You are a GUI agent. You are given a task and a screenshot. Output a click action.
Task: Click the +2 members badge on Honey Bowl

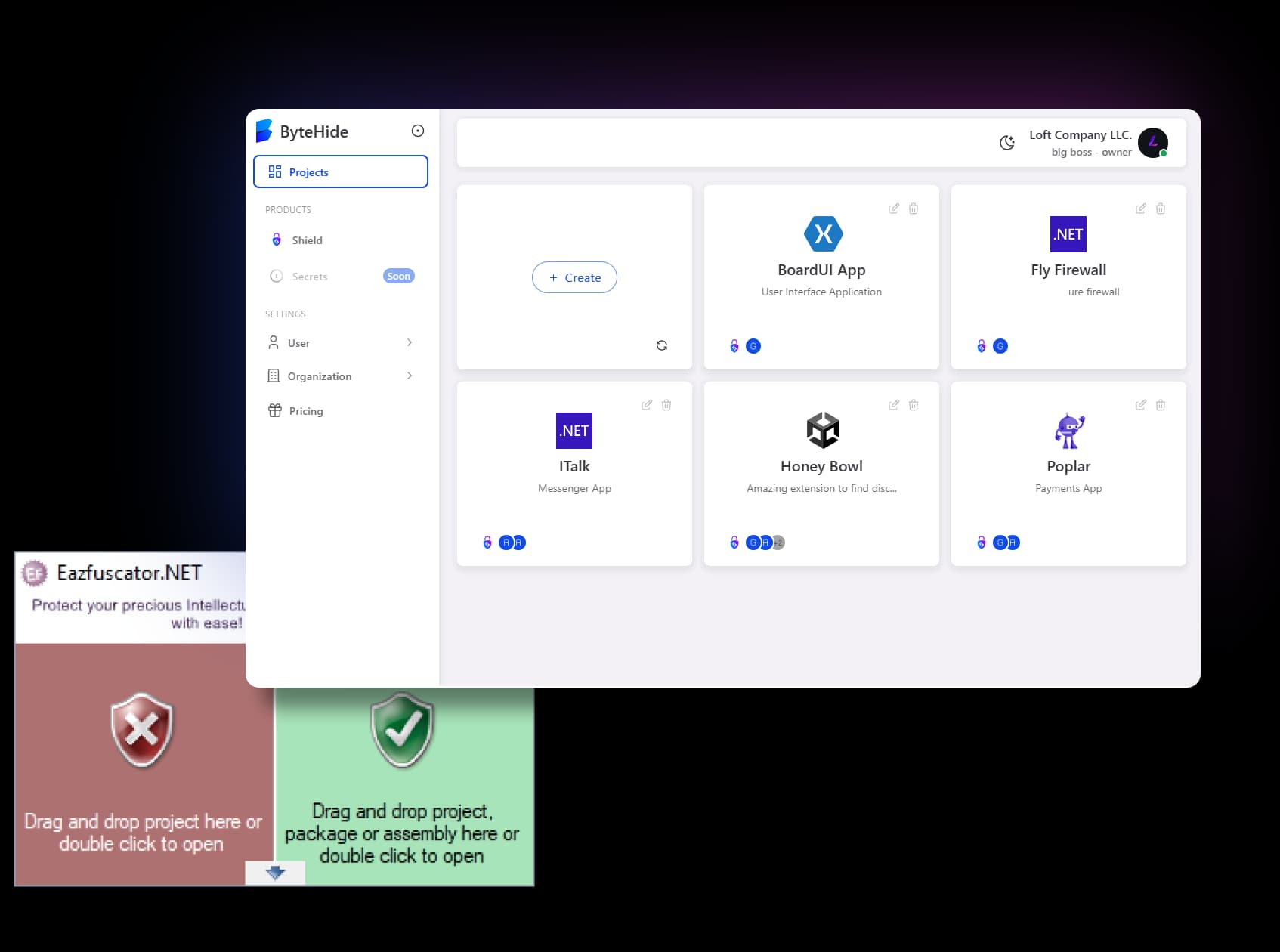click(779, 542)
